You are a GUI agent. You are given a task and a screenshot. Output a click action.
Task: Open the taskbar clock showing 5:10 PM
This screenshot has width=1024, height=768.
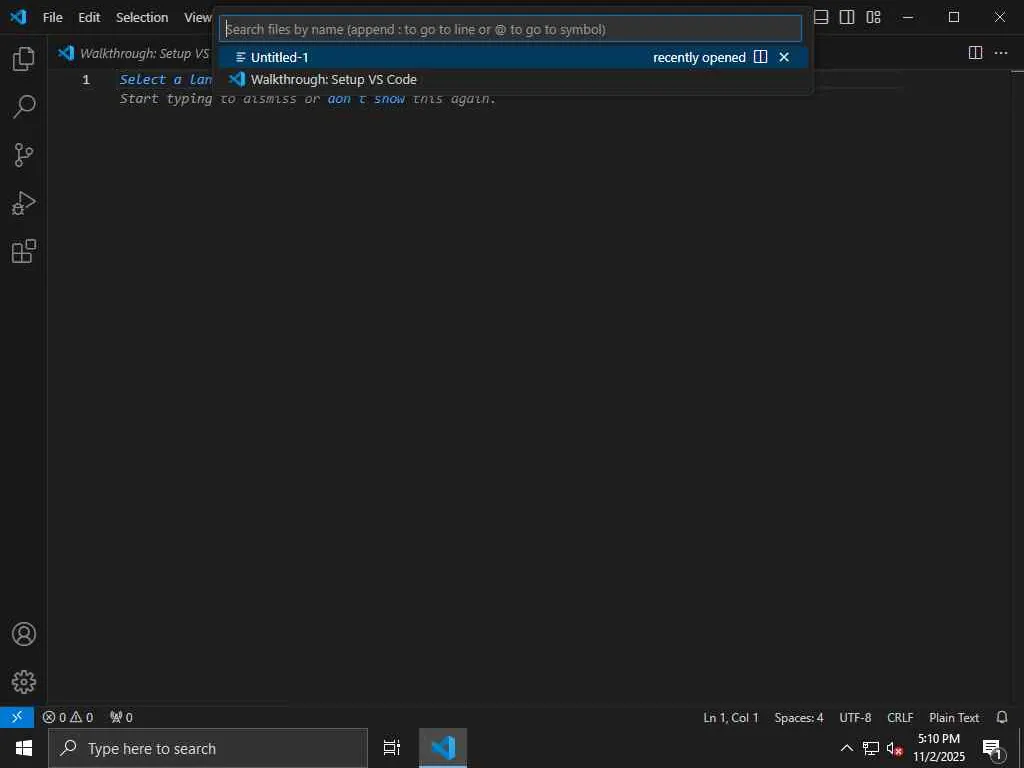point(938,748)
